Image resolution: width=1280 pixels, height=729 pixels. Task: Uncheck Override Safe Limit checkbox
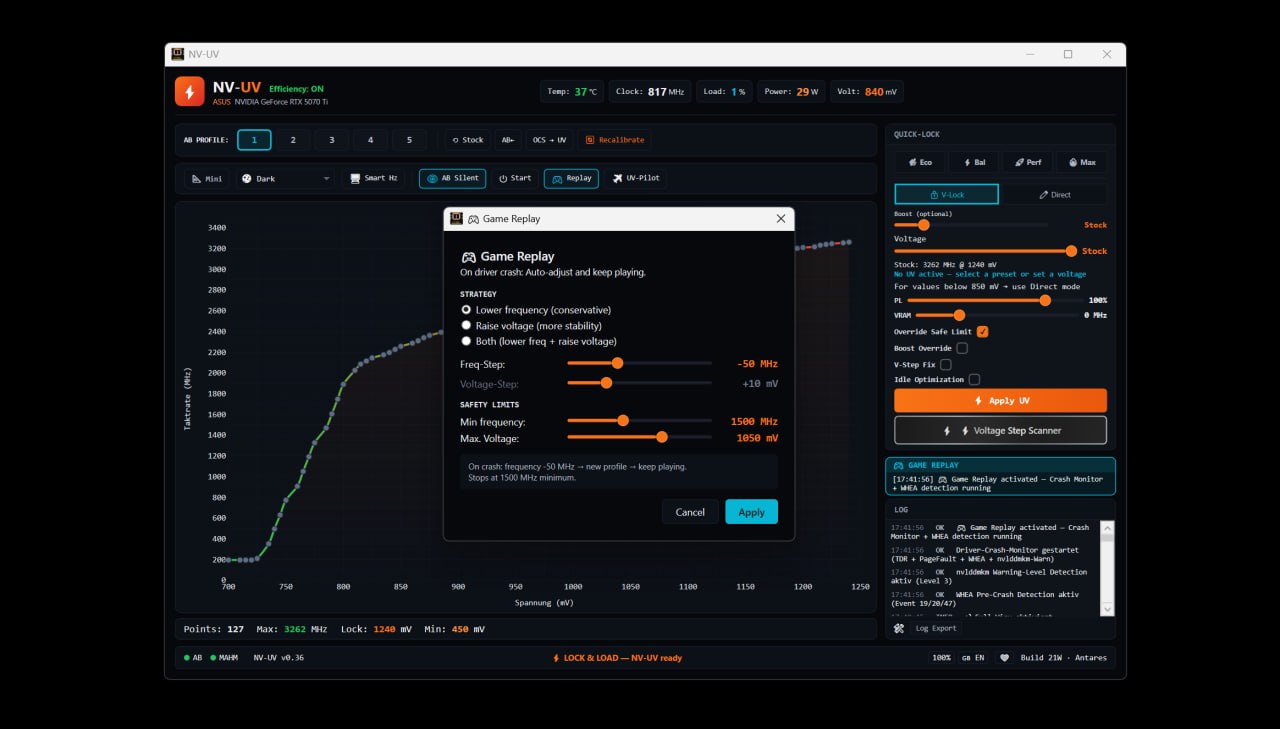tap(982, 332)
